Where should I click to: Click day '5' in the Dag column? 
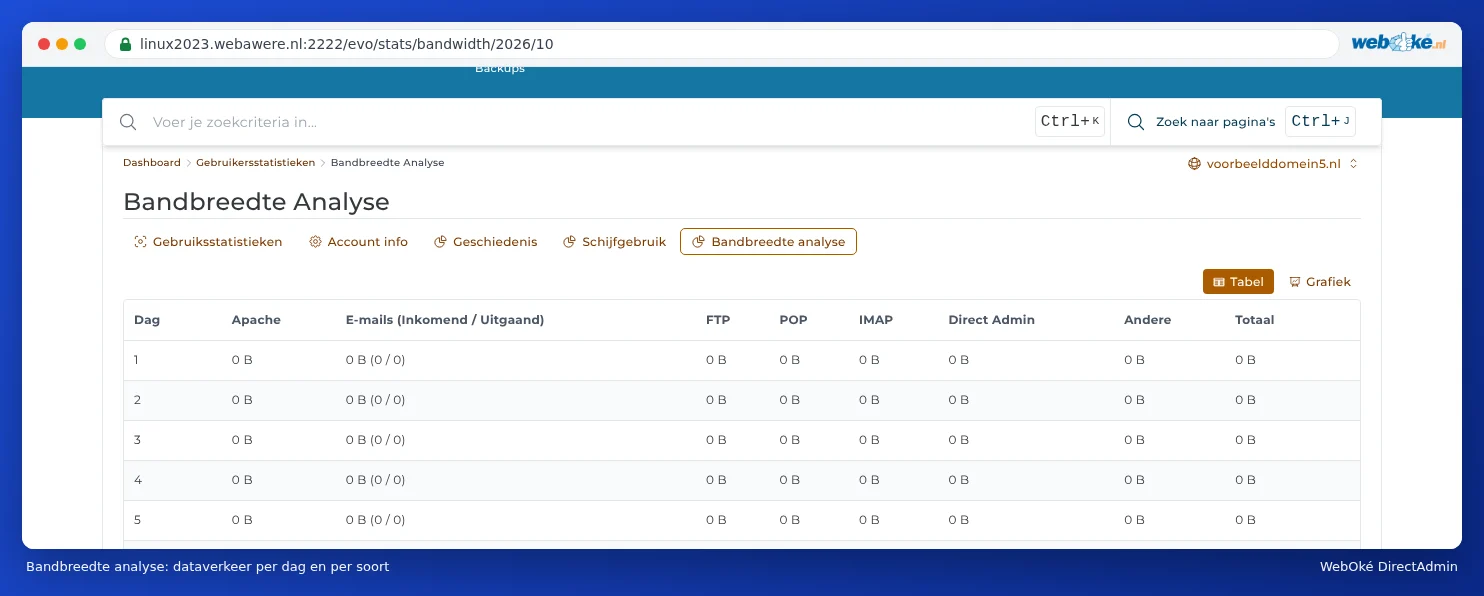coord(138,520)
